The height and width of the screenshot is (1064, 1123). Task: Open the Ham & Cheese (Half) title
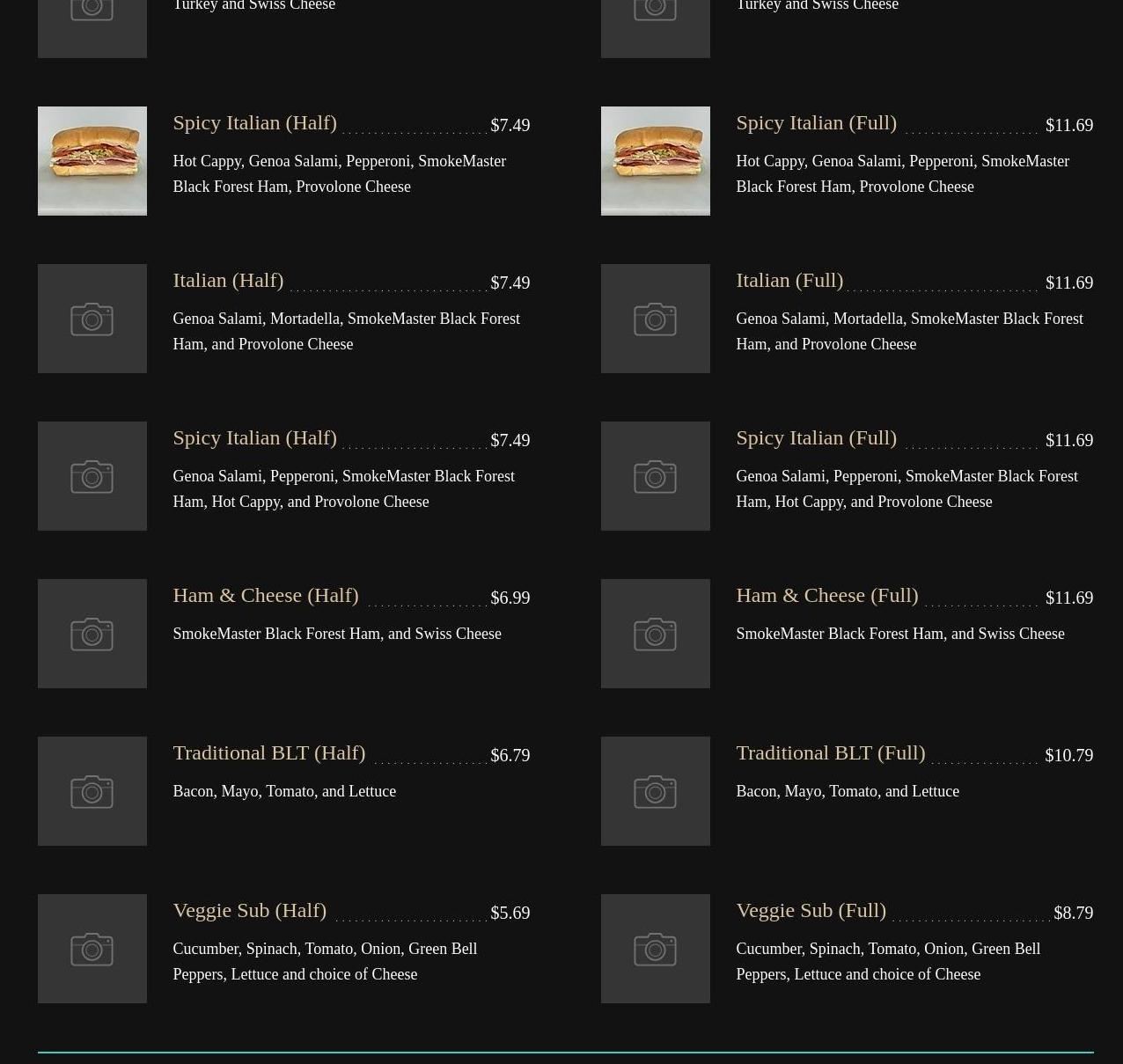tap(265, 595)
